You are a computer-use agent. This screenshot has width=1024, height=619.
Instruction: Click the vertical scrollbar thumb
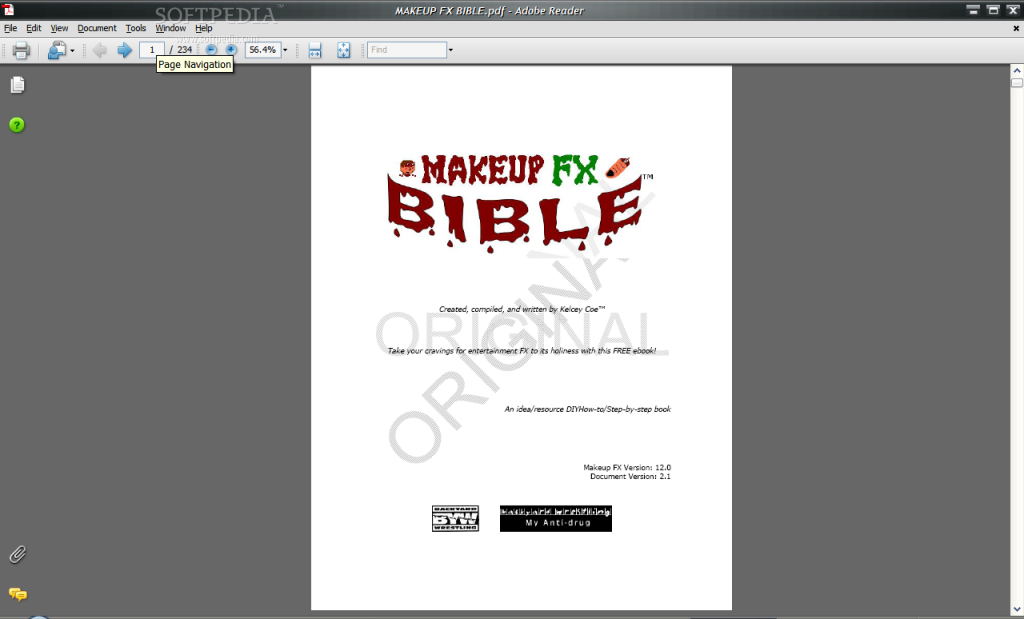[x=1017, y=82]
